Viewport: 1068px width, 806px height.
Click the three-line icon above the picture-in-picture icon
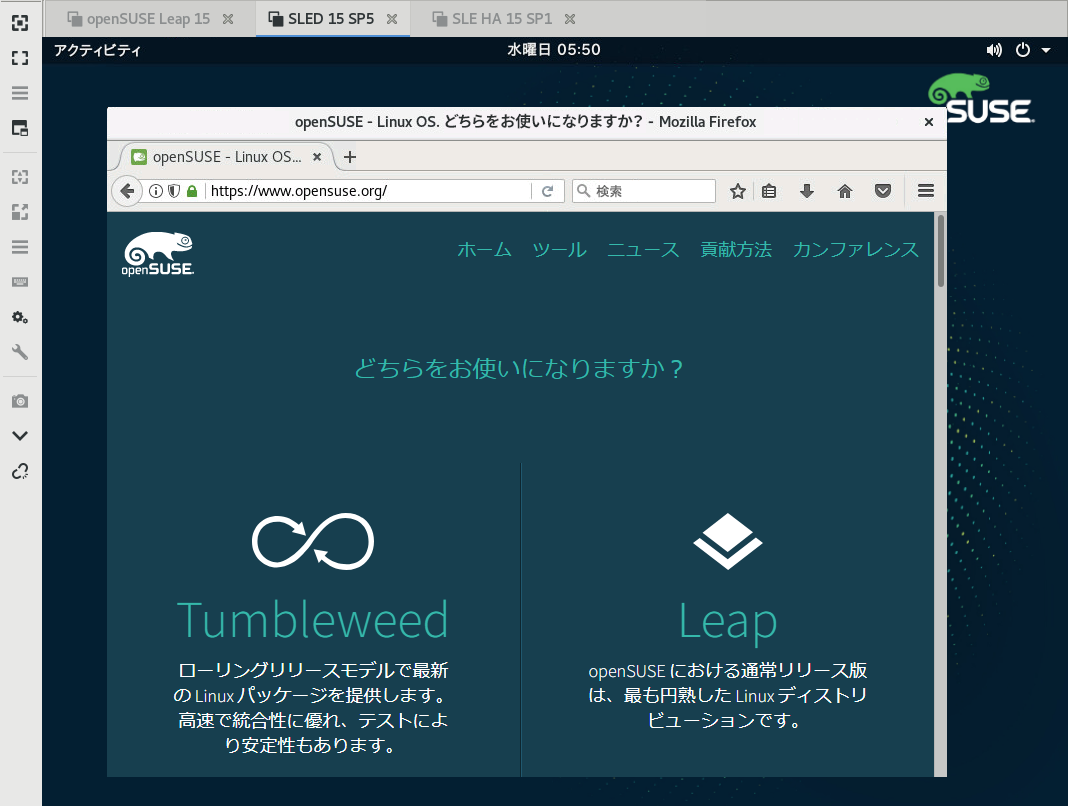click(20, 93)
